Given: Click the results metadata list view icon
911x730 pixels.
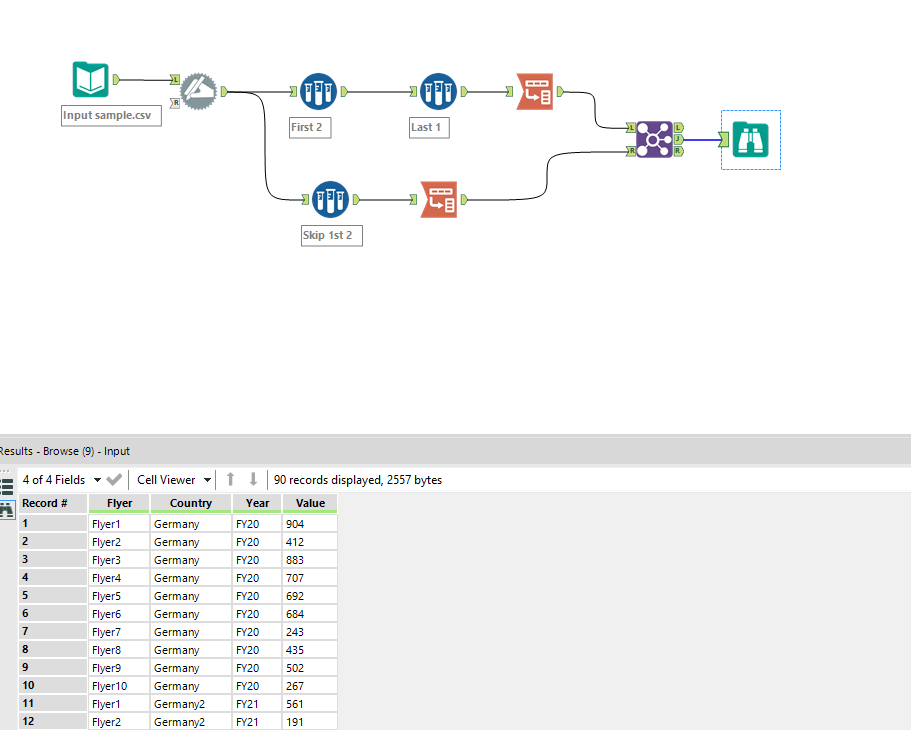Looking at the screenshot, I should click(6, 486).
